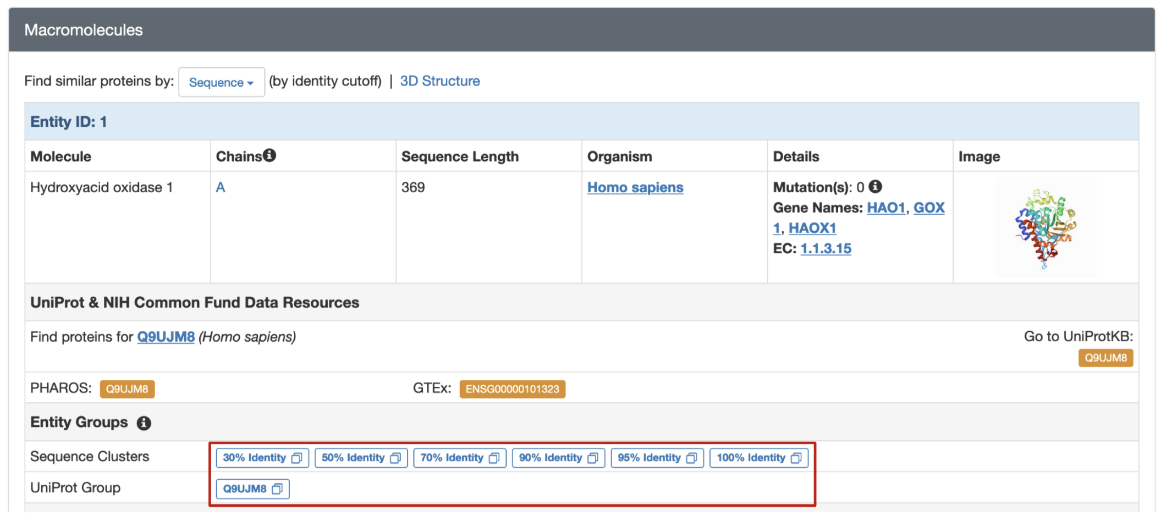Open the HAOX1 gene name link
The height and width of the screenshot is (530, 1170).
(812, 228)
